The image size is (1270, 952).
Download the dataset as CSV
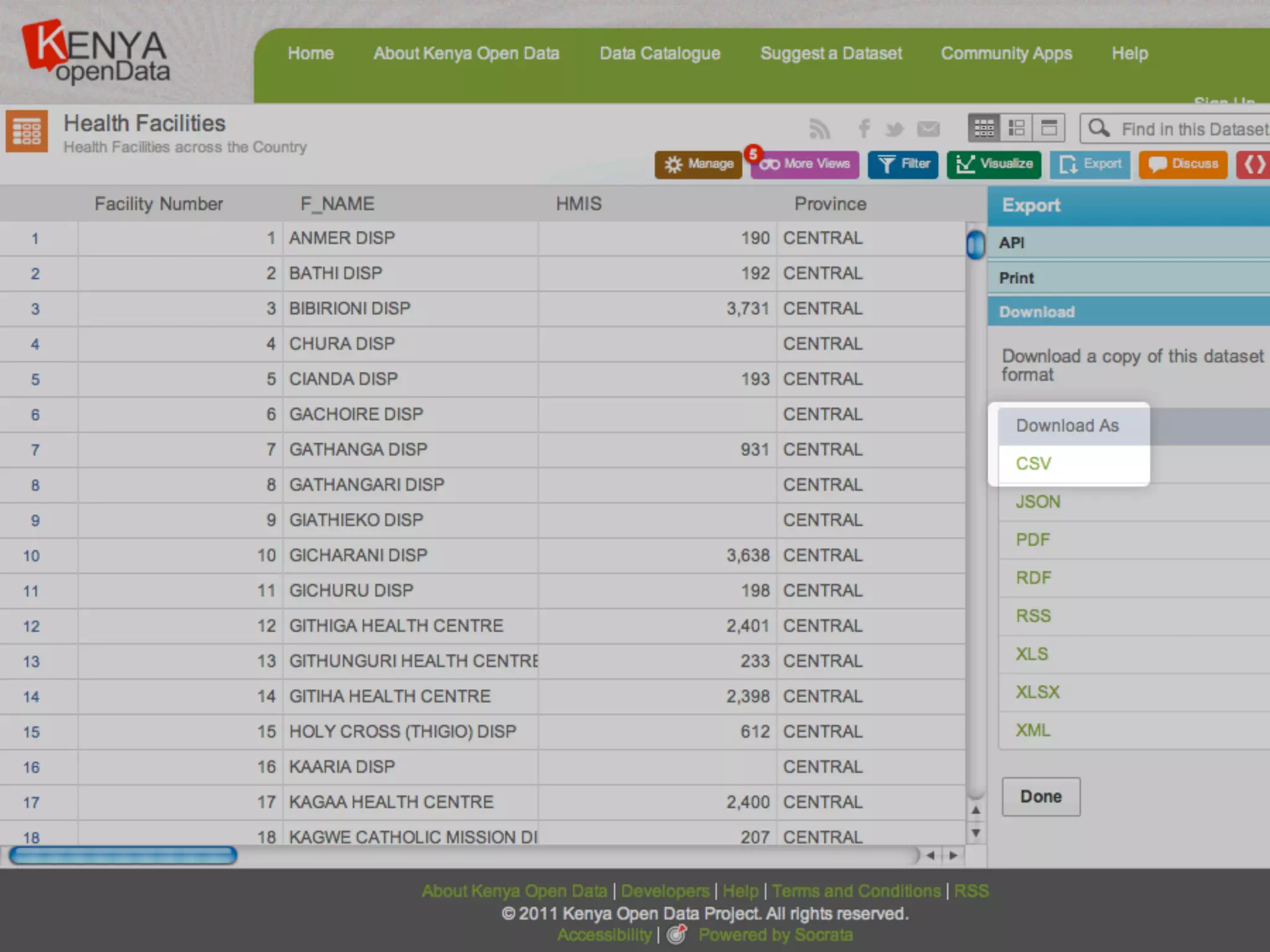pos(1033,464)
